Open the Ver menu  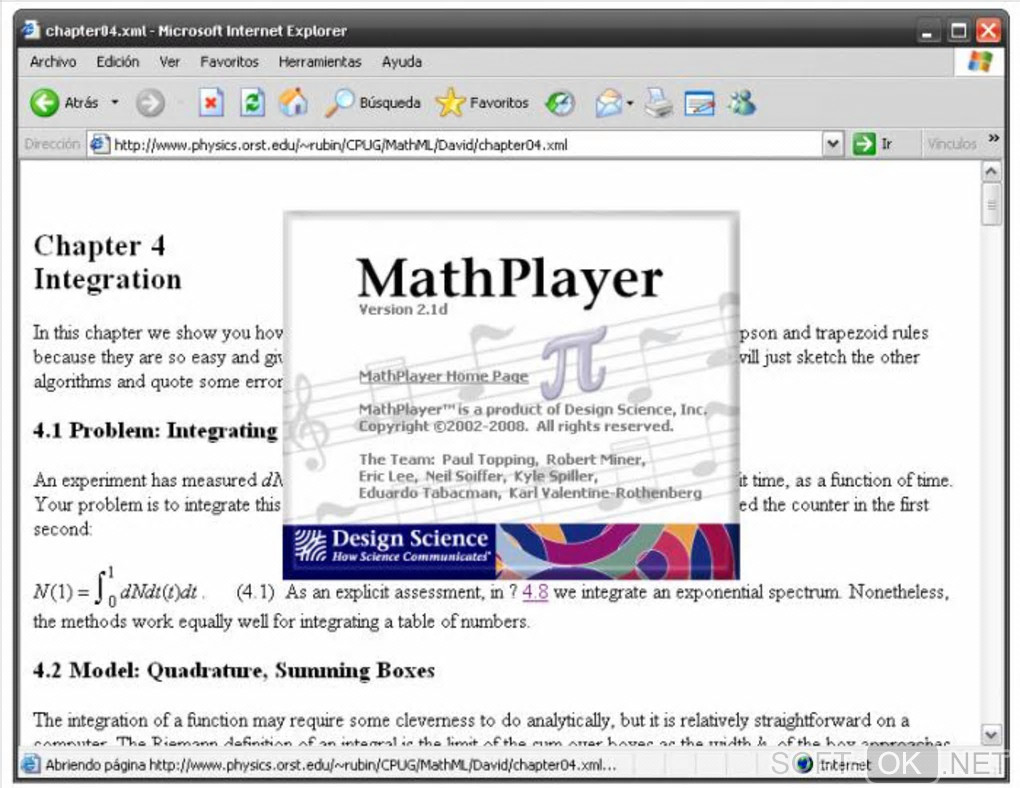[170, 62]
